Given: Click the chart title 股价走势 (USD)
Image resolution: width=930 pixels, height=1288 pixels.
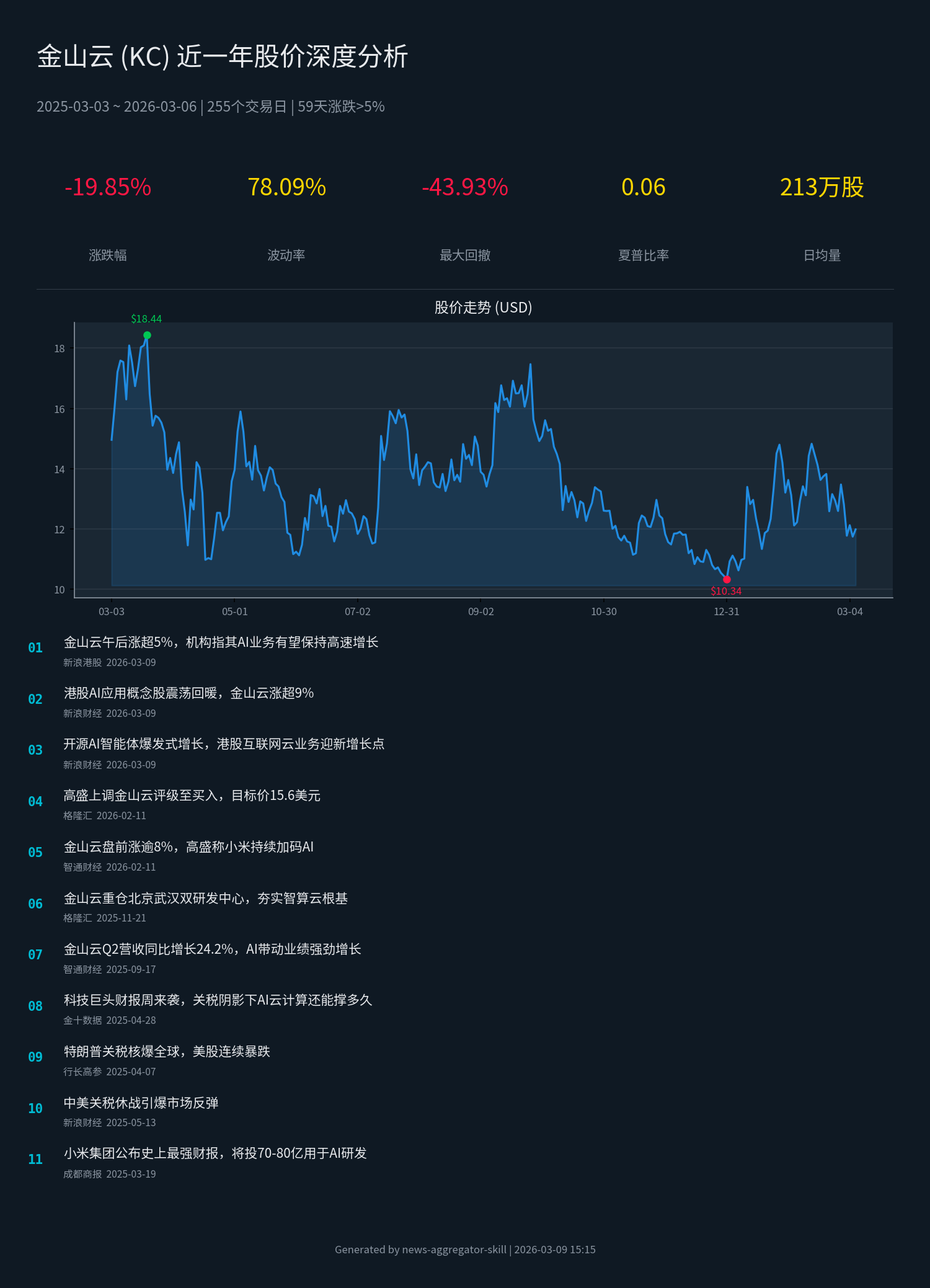Looking at the screenshot, I should 484,308.
